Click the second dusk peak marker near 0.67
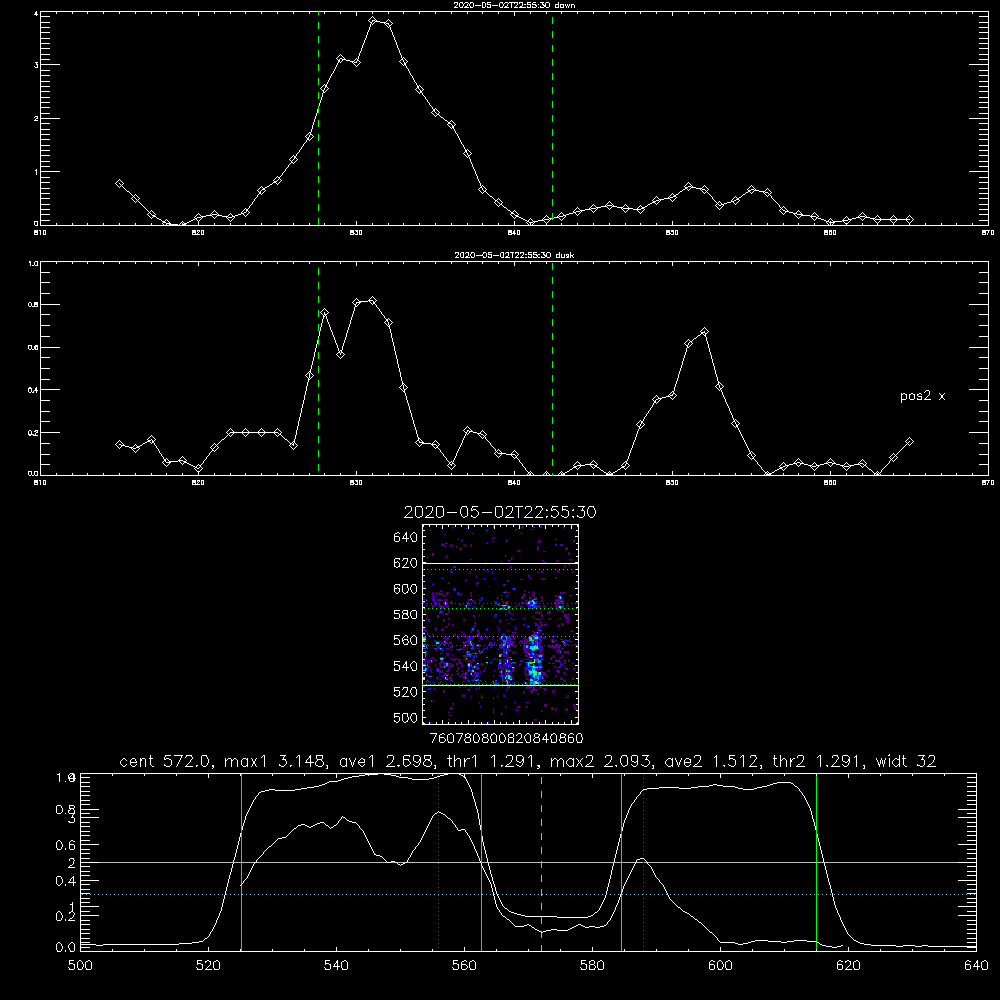Screen dimensions: 1000x1000 pyautogui.click(x=705, y=332)
